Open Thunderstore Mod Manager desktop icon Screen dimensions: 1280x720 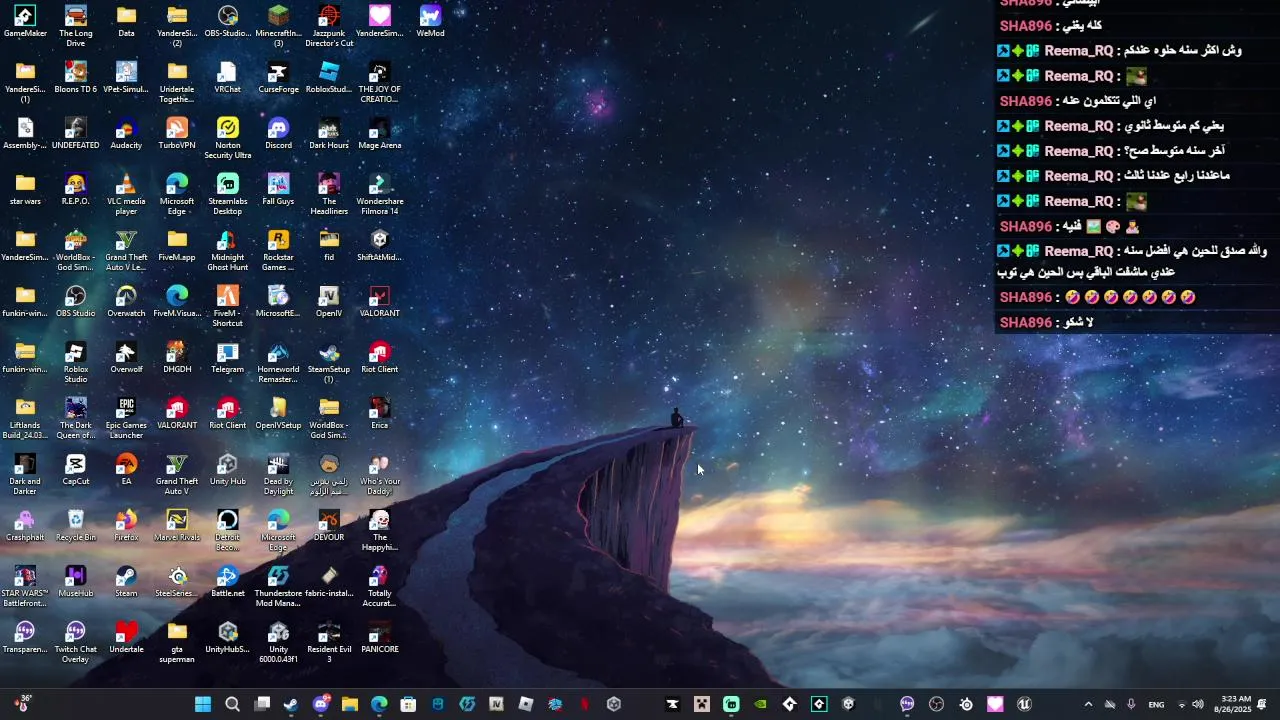tap(278, 587)
